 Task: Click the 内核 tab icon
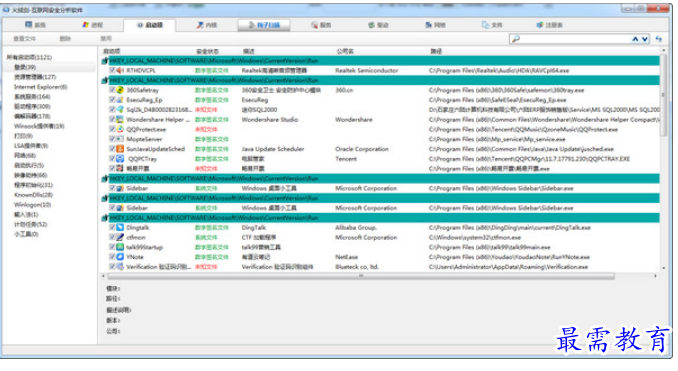tap(200, 25)
